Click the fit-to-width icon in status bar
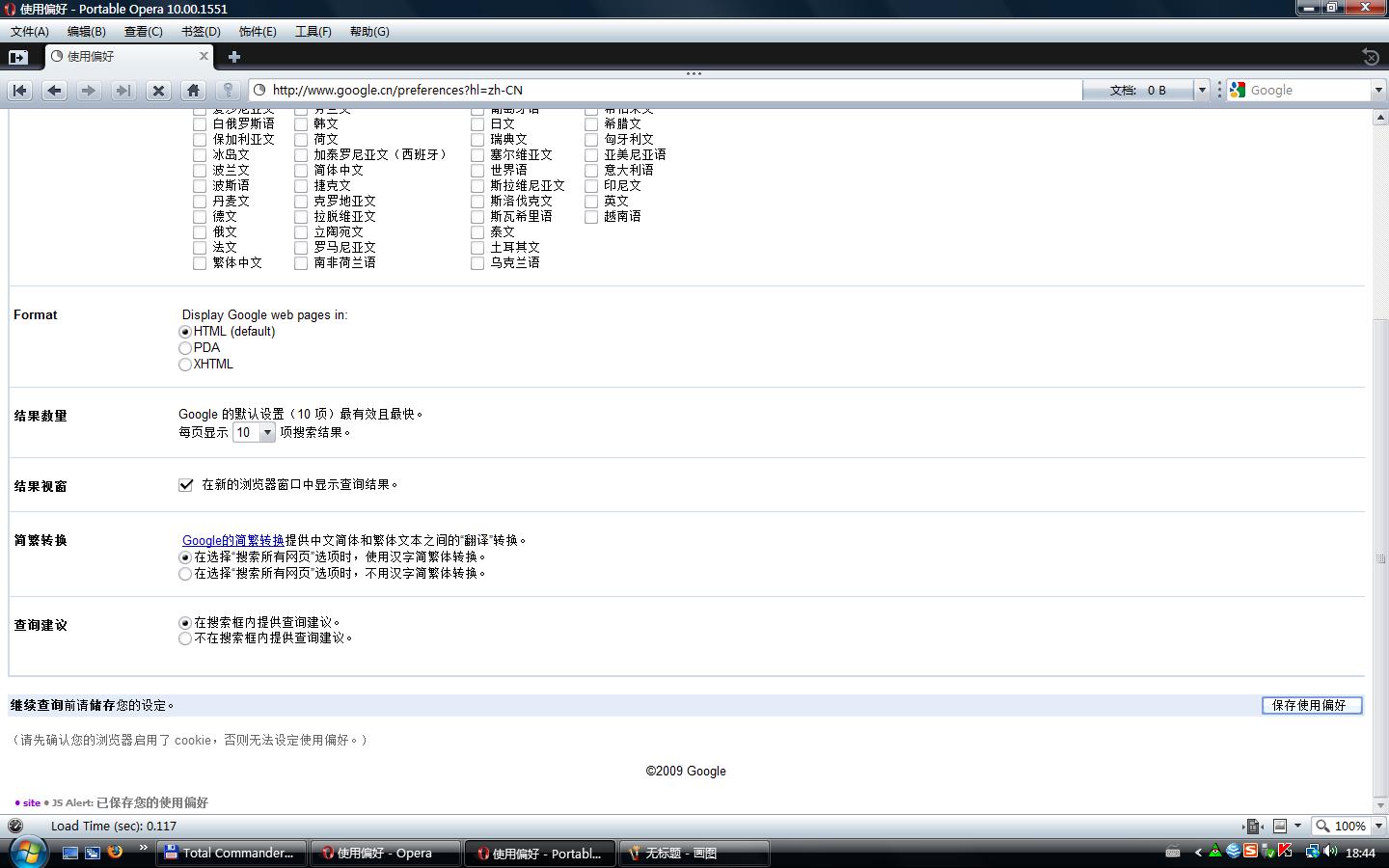This screenshot has width=1389, height=868. [1253, 826]
